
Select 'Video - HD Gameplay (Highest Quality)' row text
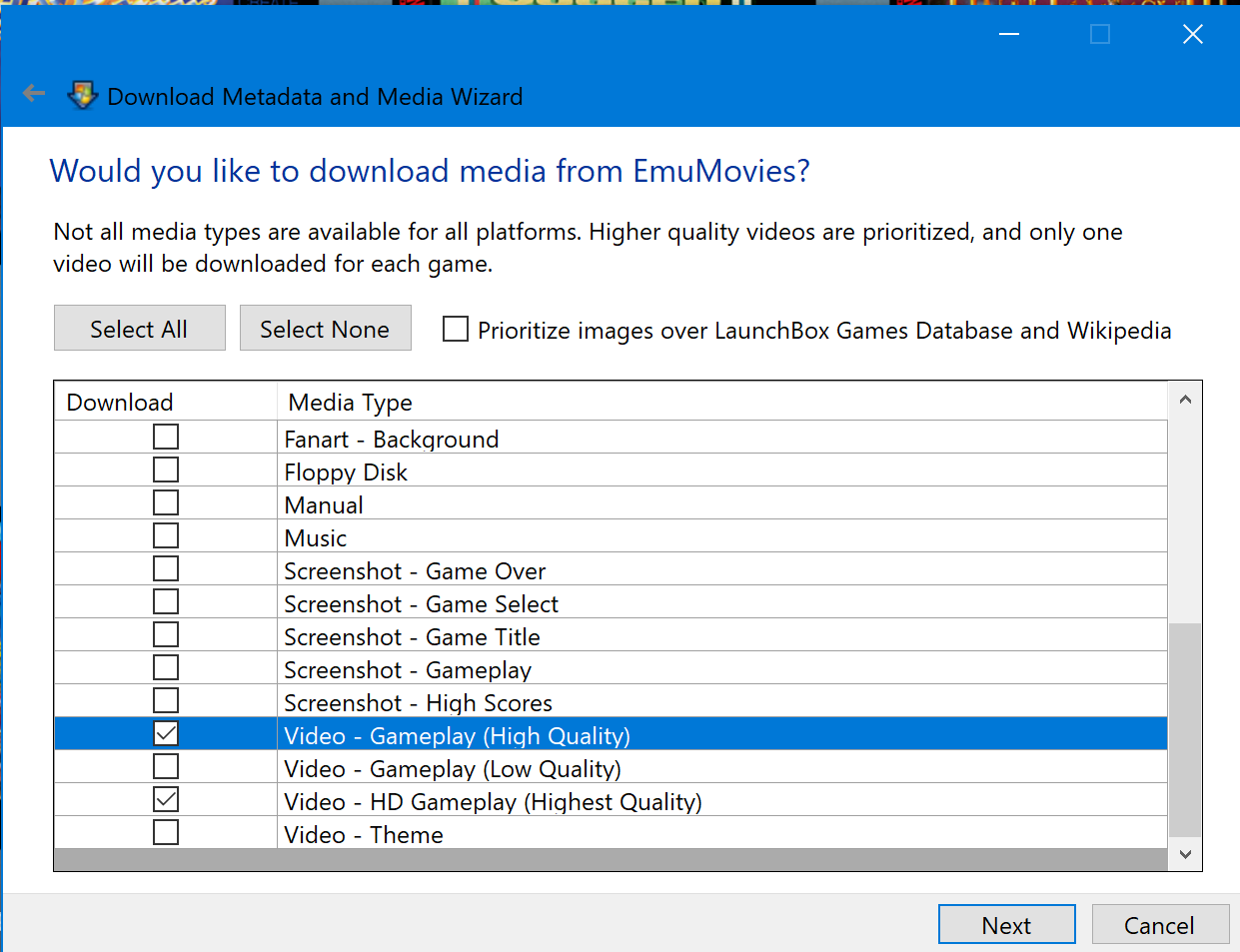point(494,802)
